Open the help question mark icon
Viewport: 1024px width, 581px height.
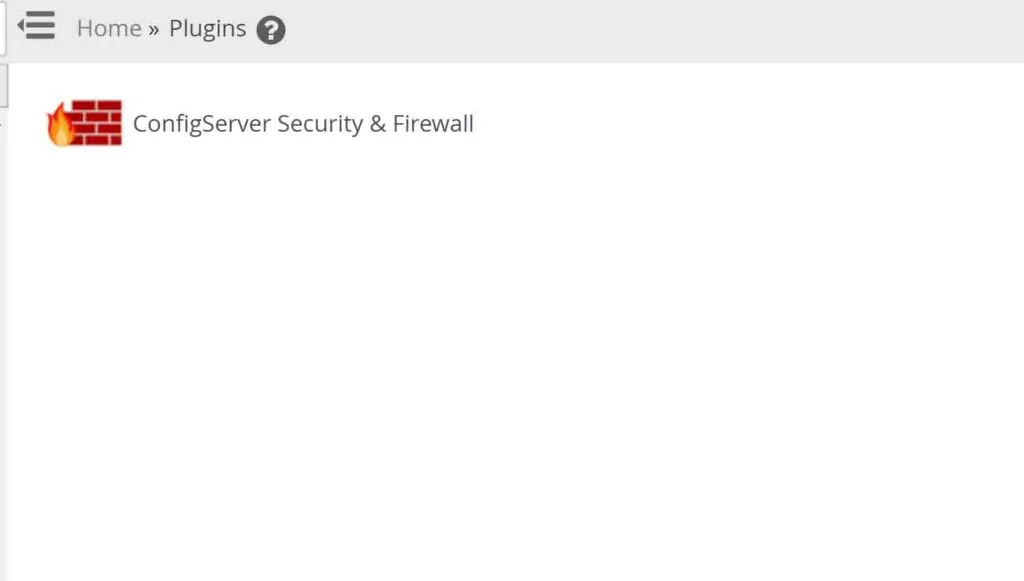tap(270, 30)
